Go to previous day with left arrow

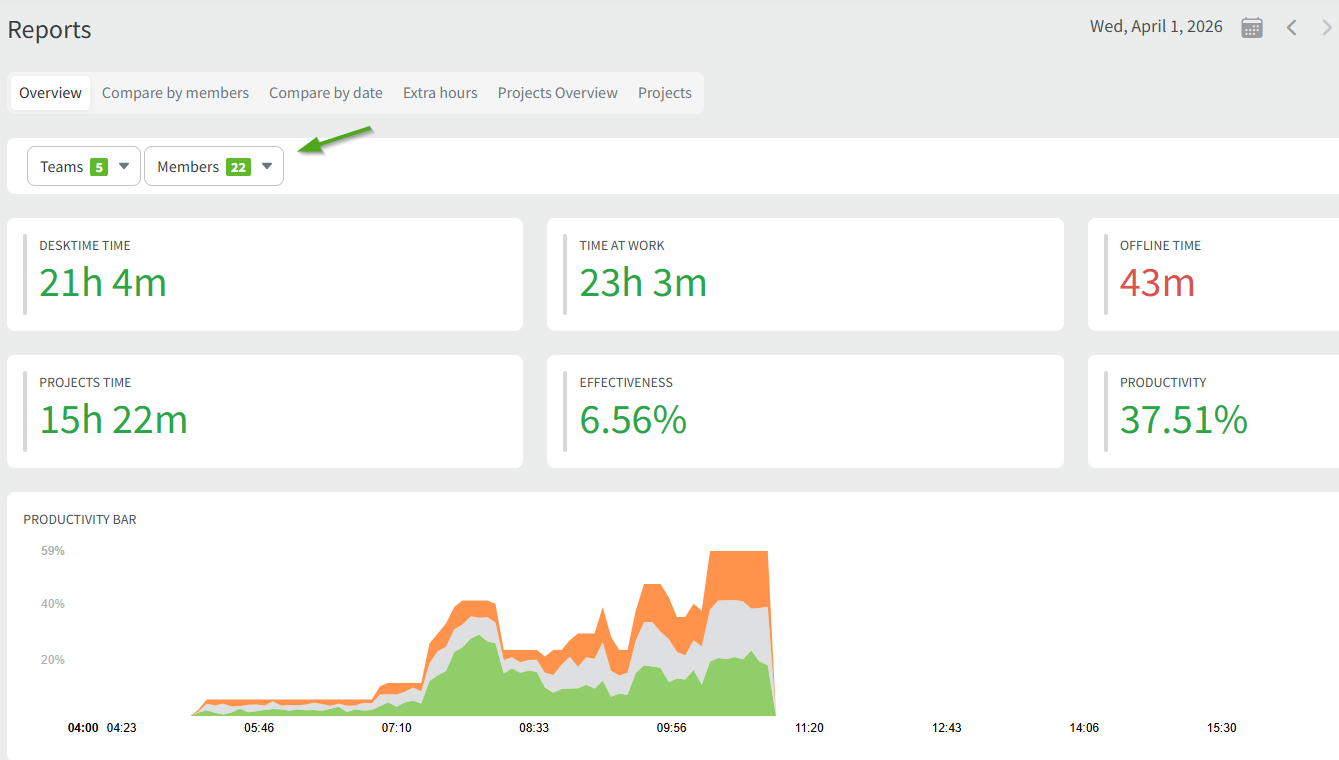(x=1291, y=28)
